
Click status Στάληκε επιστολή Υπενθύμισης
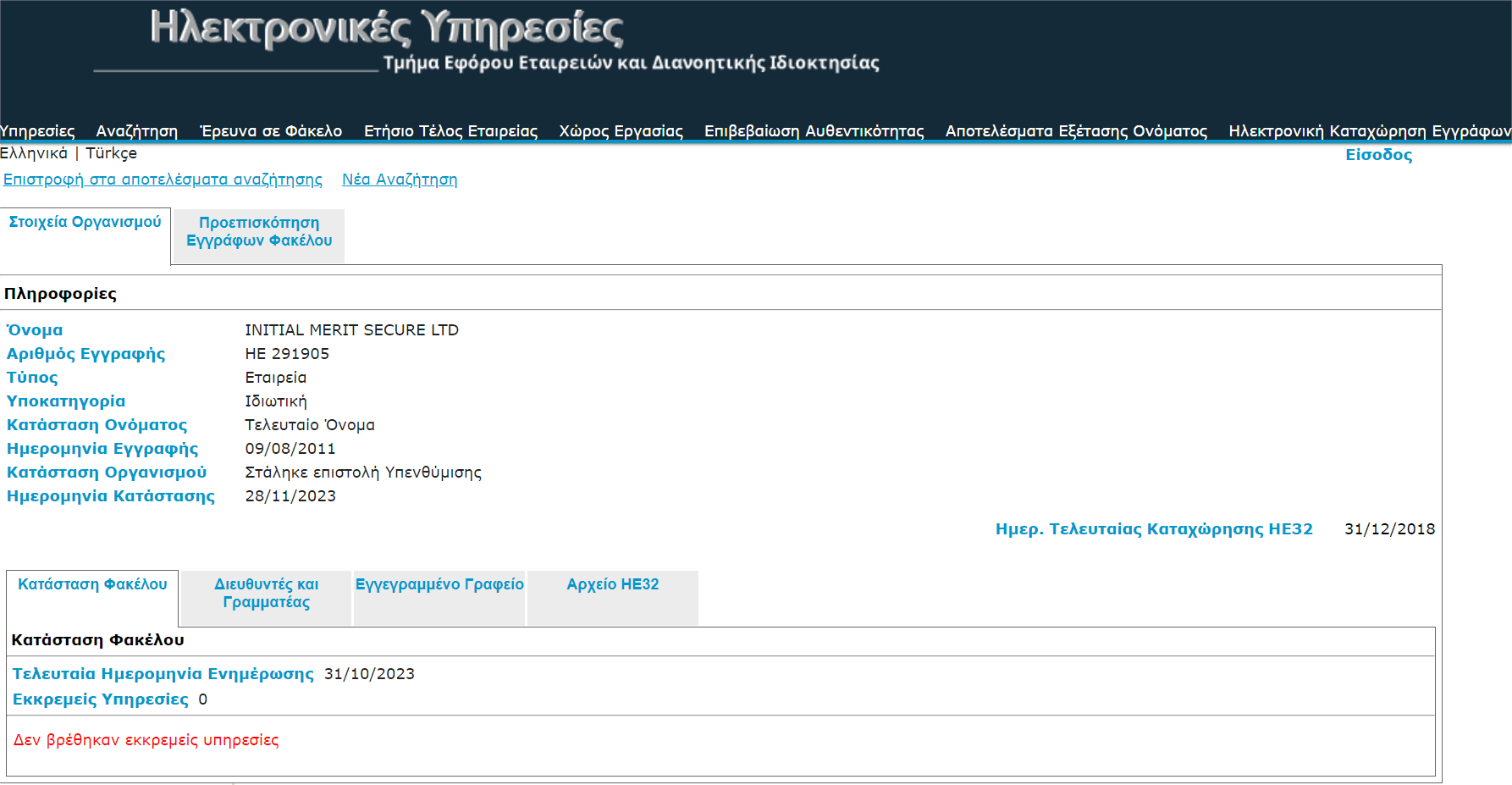363,473
